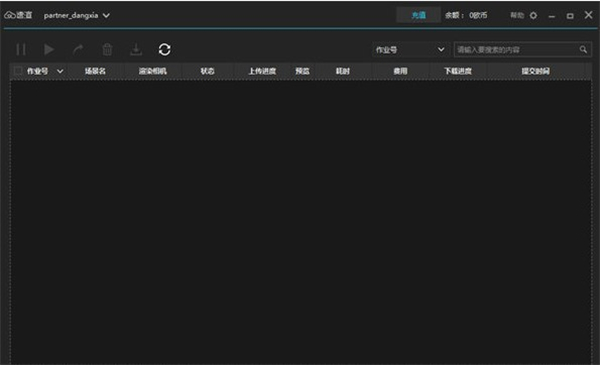Click the delete trash icon
This screenshot has width=600, height=365.
pos(107,50)
